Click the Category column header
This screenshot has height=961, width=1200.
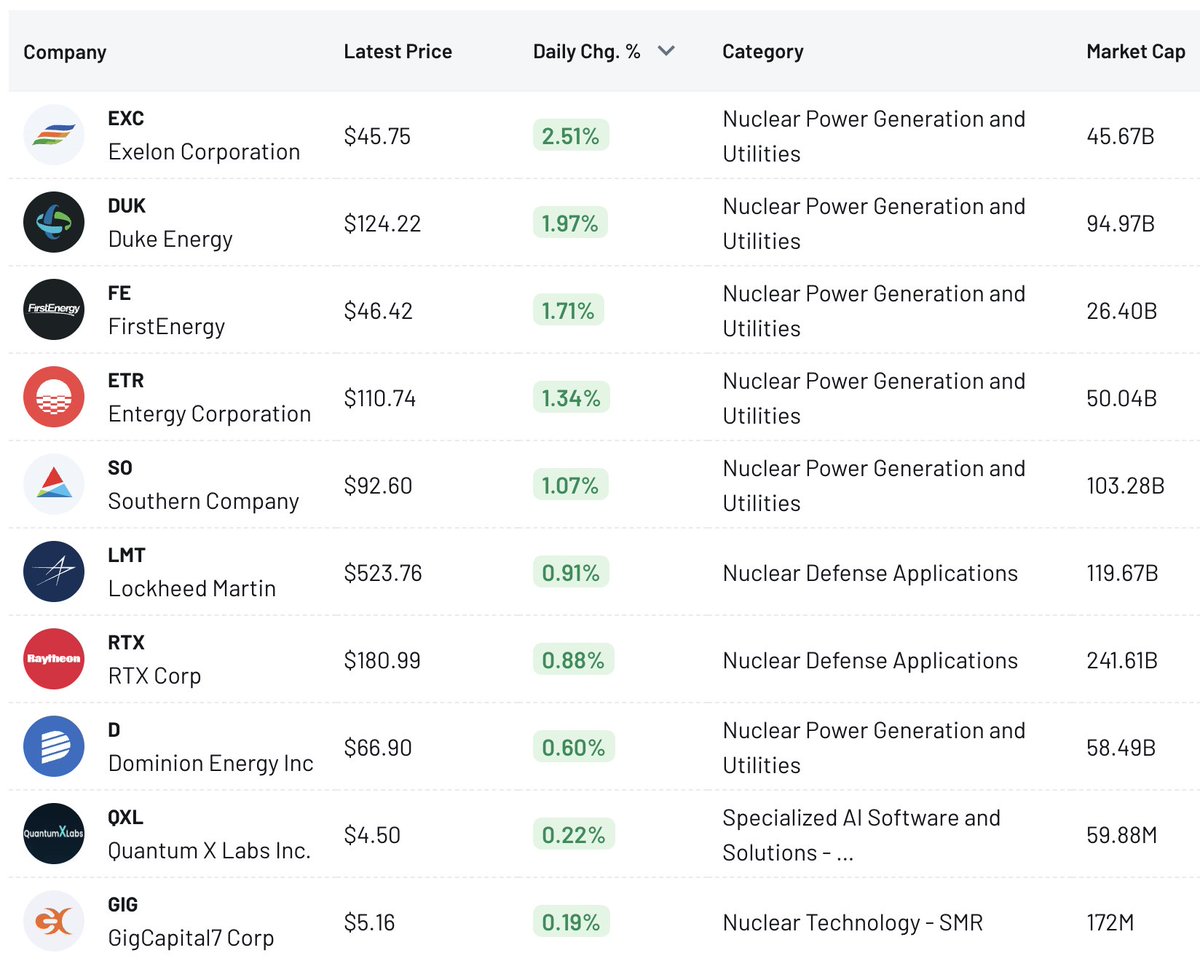763,51
